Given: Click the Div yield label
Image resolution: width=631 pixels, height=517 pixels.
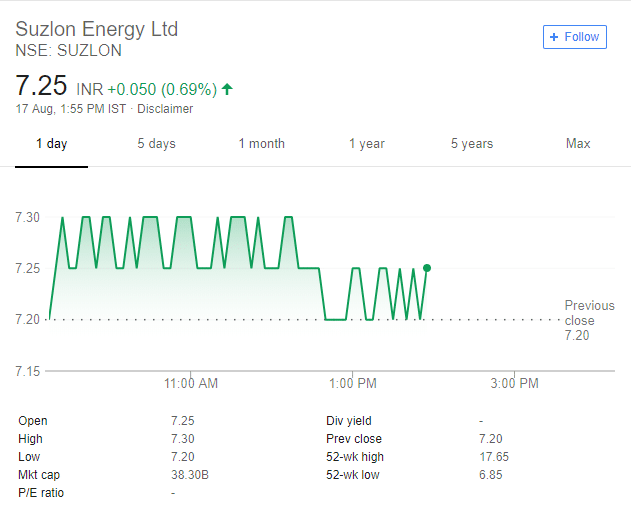Looking at the screenshot, I should tap(349, 421).
